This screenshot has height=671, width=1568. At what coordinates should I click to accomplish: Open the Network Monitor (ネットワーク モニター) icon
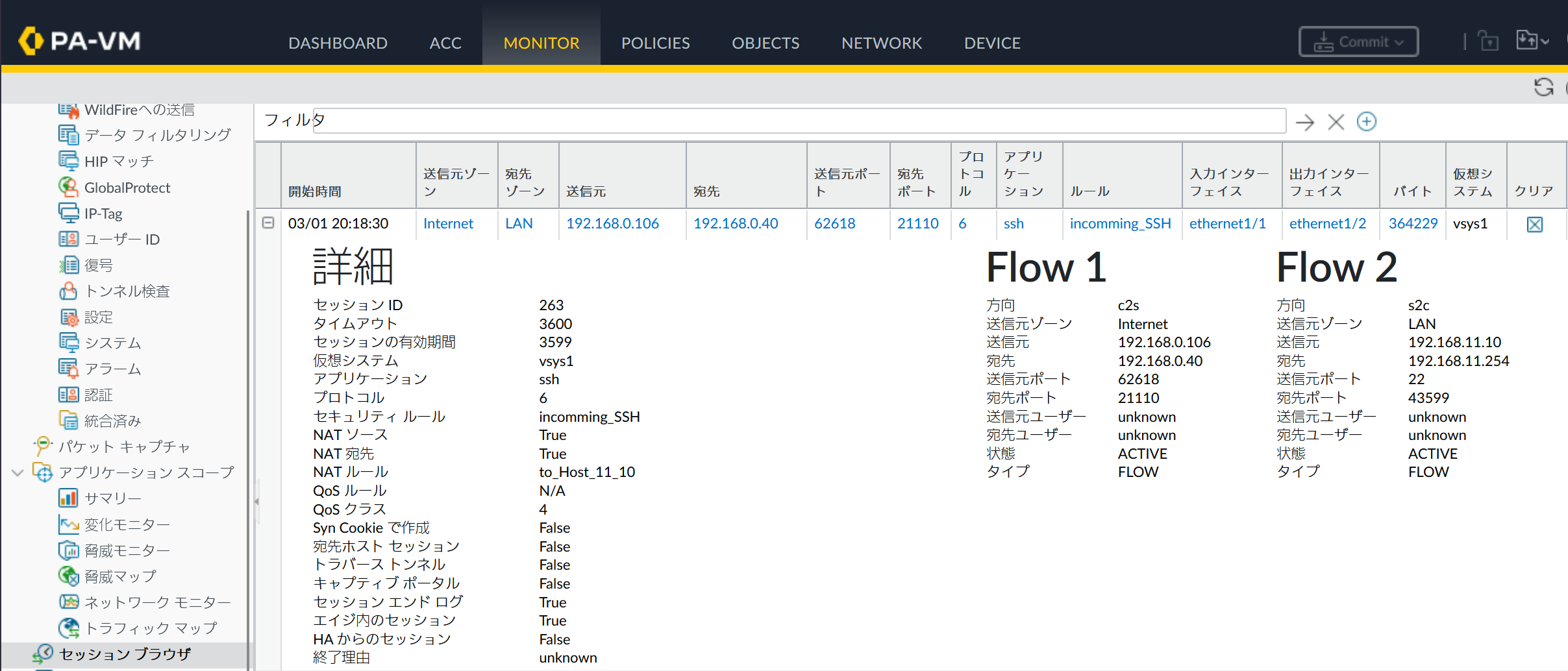pyautogui.click(x=68, y=602)
